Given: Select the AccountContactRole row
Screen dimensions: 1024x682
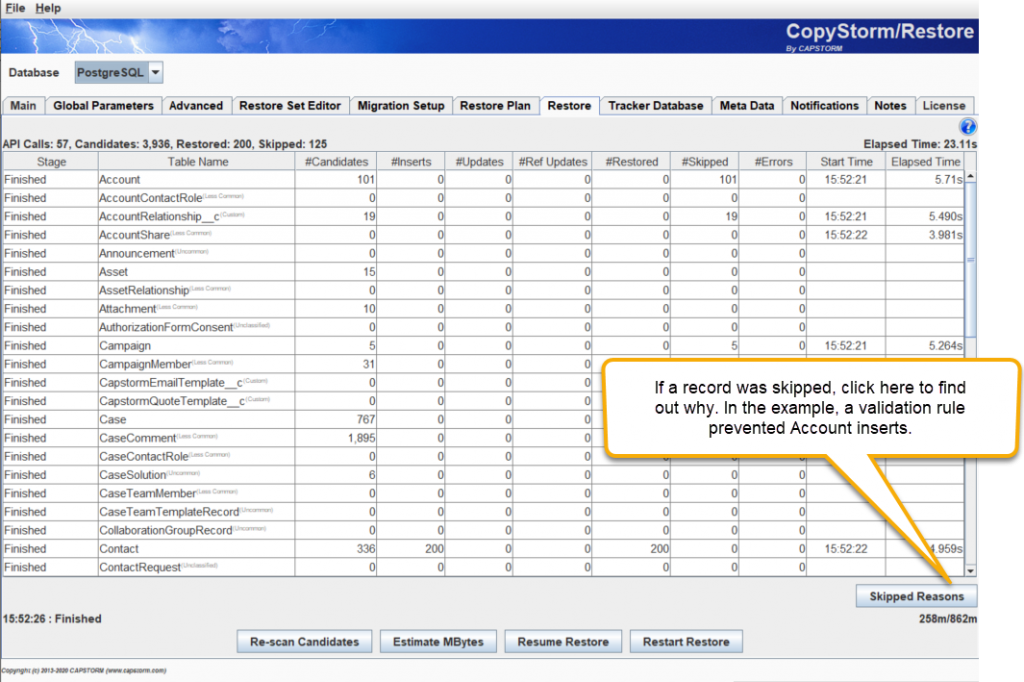Looking at the screenshot, I should (484, 198).
